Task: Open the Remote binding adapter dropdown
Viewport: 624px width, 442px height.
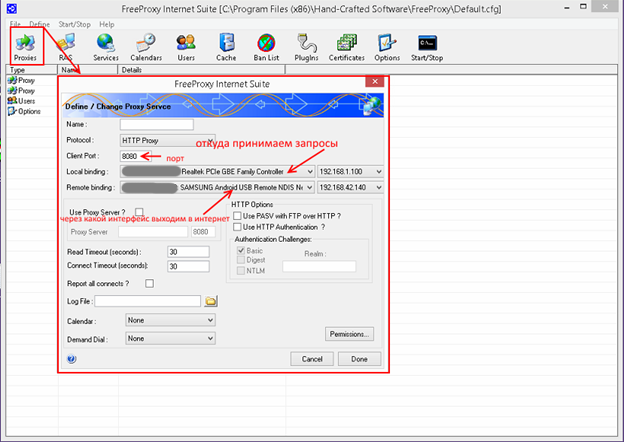Action: pos(217,187)
